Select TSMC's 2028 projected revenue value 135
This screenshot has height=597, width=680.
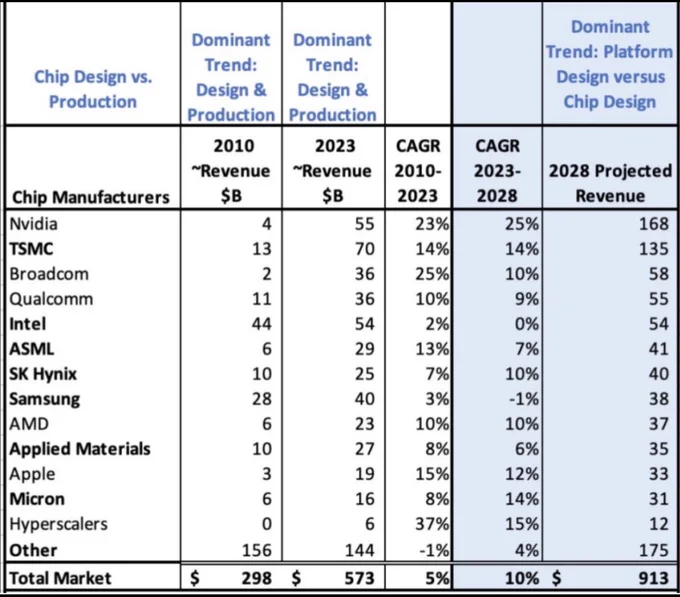pos(654,249)
